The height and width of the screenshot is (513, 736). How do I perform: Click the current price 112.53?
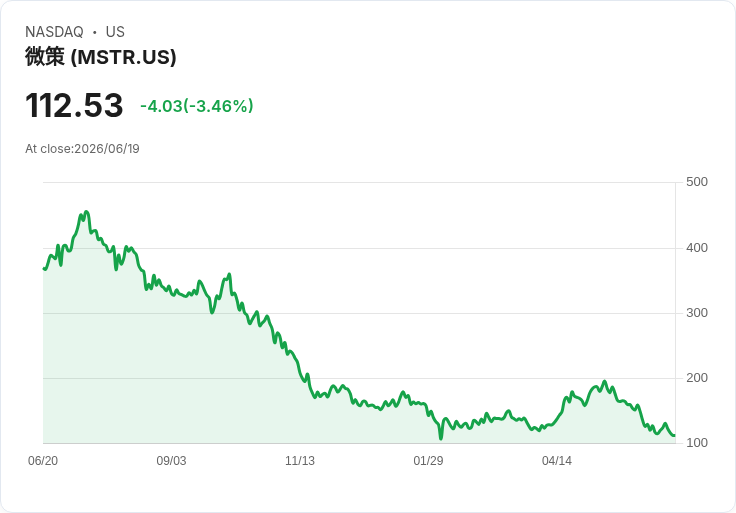click(74, 105)
